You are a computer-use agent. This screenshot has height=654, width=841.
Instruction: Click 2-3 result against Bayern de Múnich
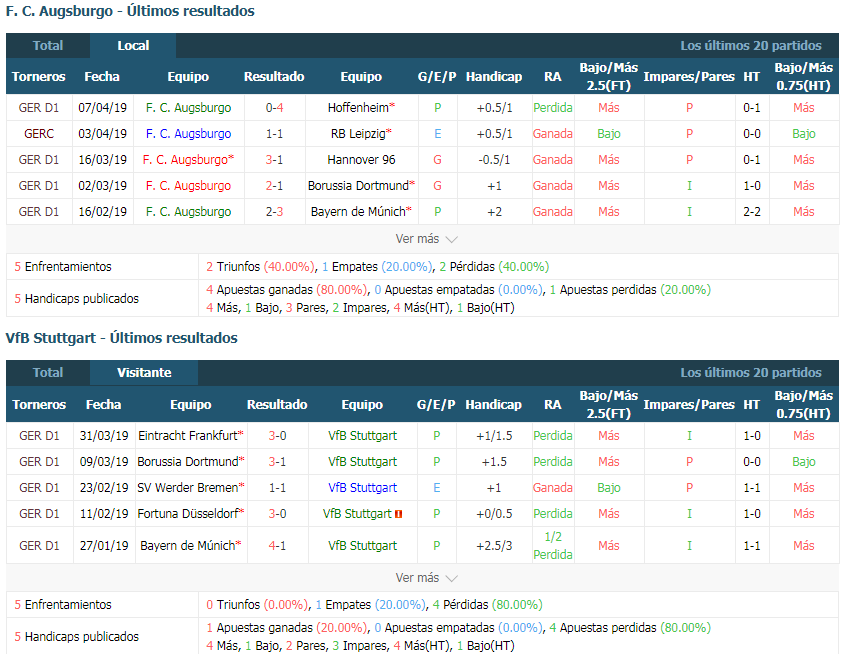274,211
